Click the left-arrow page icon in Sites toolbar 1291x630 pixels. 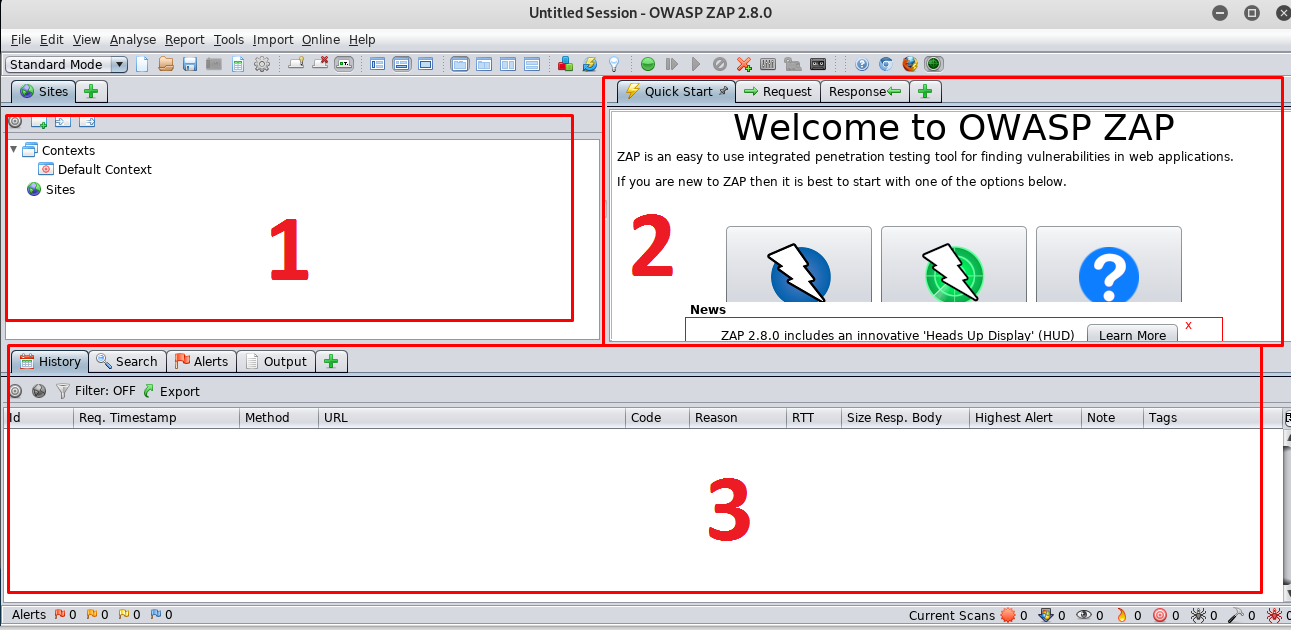pyautogui.click(x=63, y=122)
